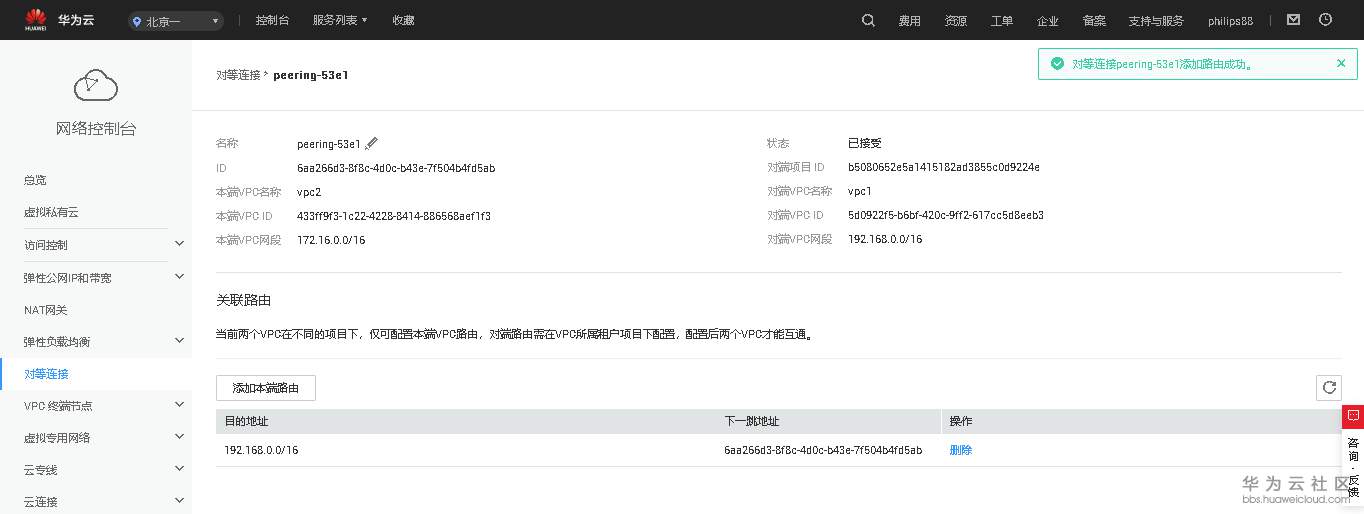1364x514 pixels.
Task: Click peer VPC name vpc1
Action: tap(860, 191)
